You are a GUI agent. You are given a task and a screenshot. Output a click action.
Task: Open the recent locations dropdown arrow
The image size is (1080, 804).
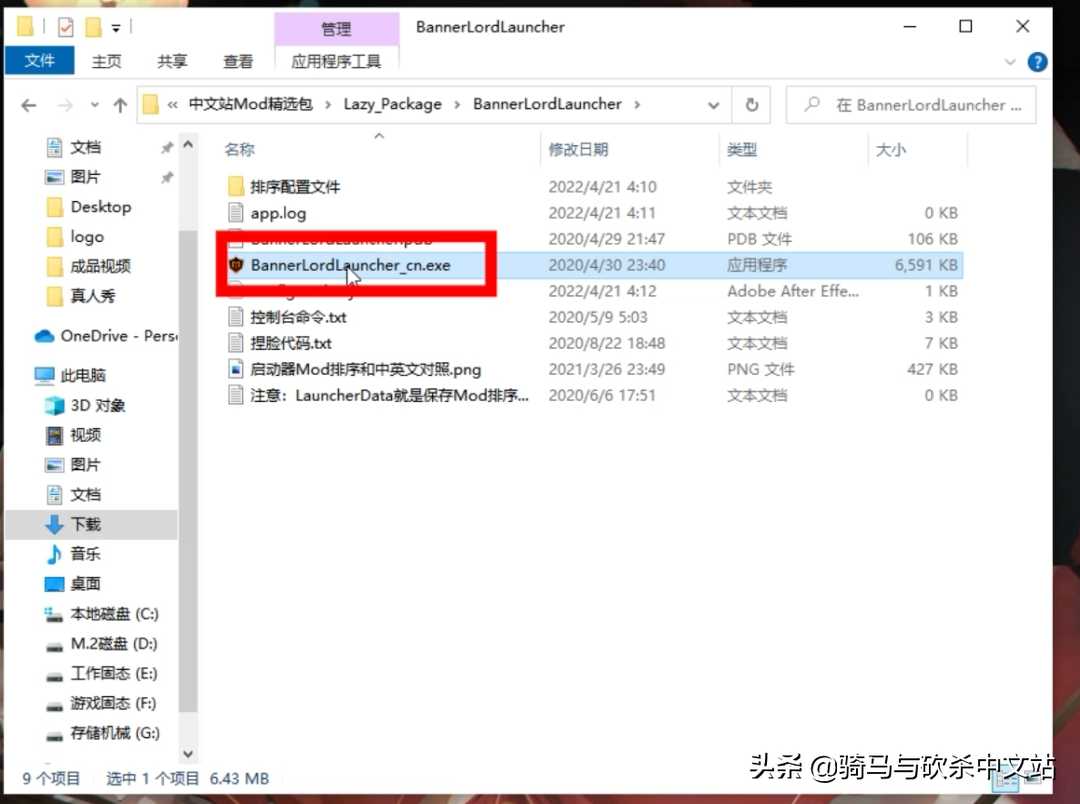pos(95,105)
